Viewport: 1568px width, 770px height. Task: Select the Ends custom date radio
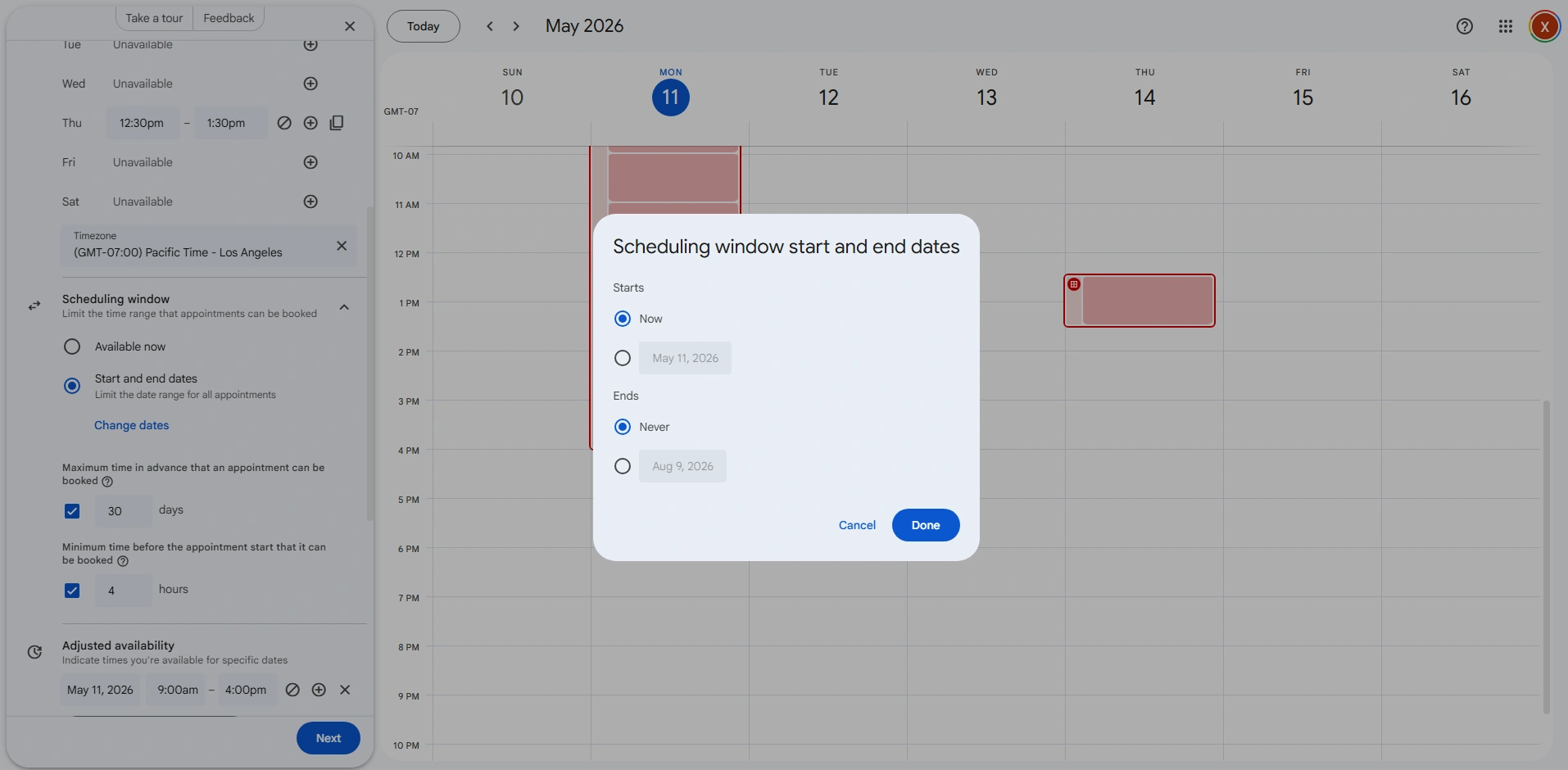click(623, 466)
